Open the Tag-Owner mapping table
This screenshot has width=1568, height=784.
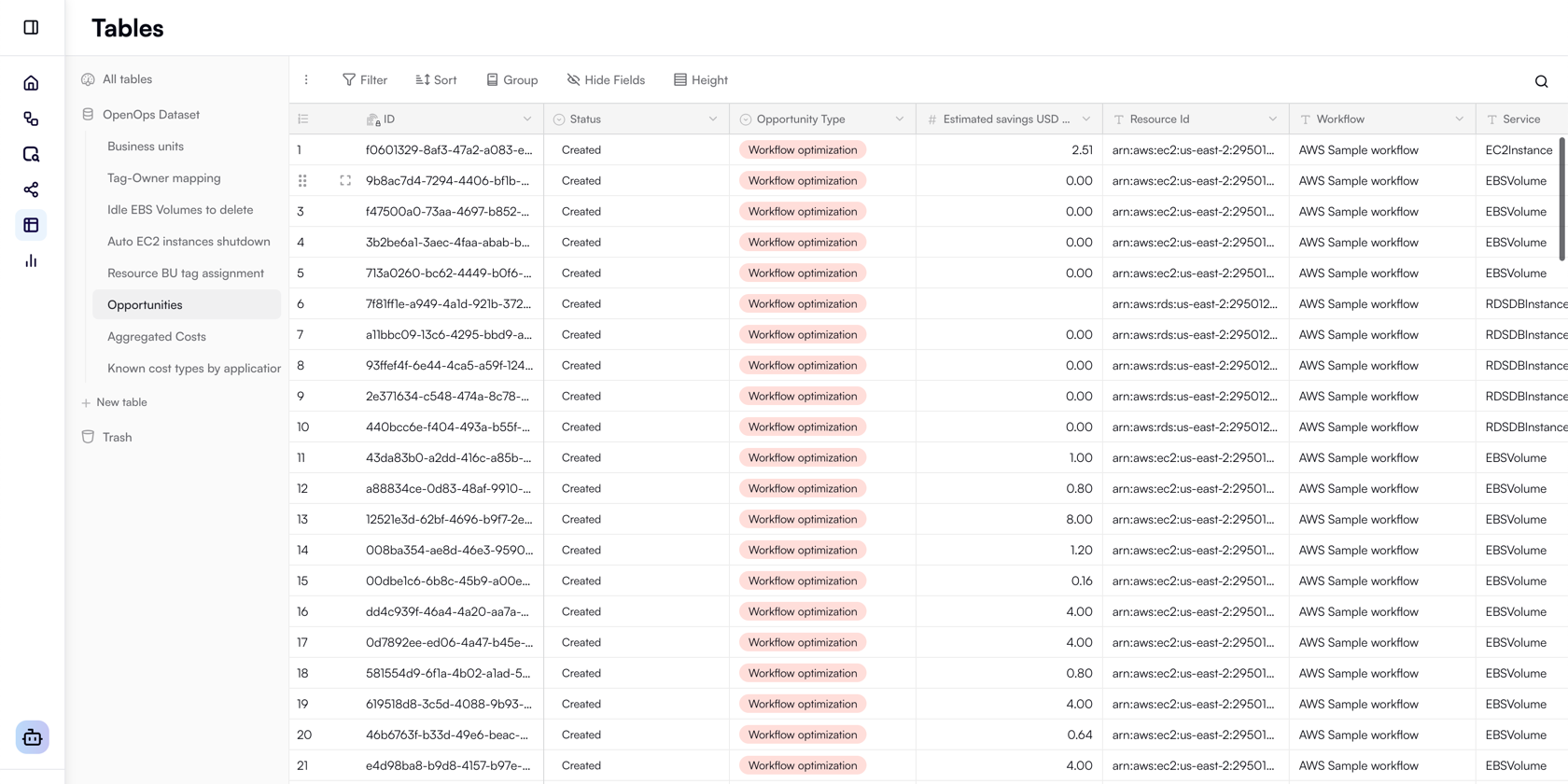tap(164, 178)
